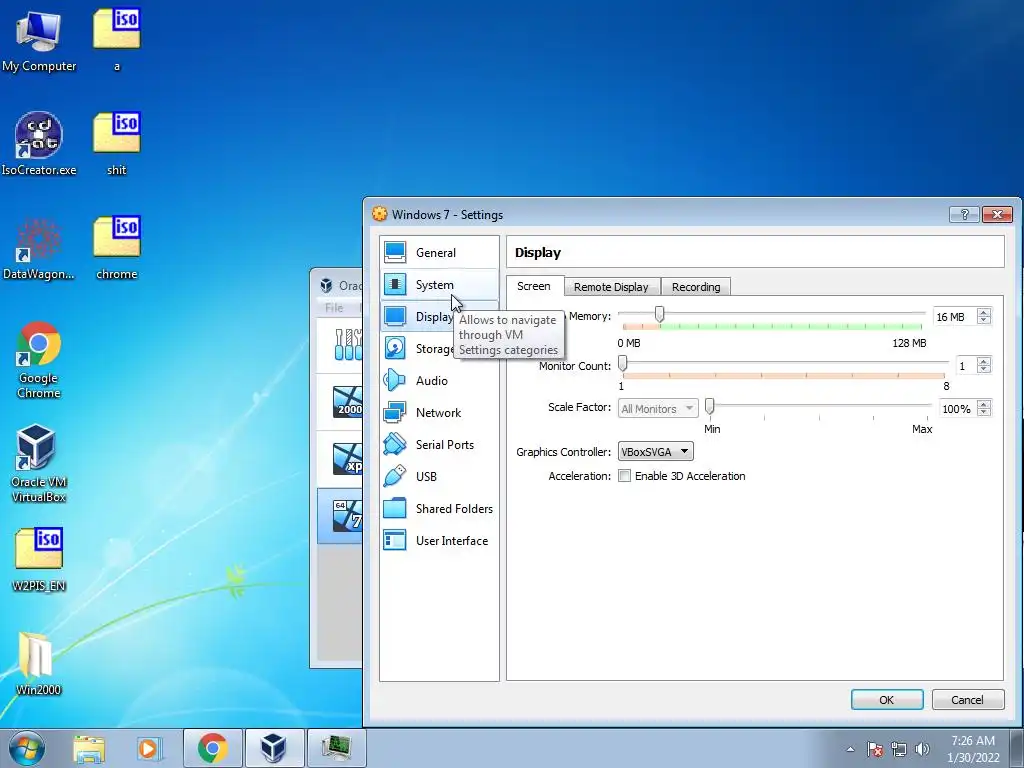Click OK to save settings
The width and height of the screenshot is (1024, 768).
pyautogui.click(x=887, y=699)
